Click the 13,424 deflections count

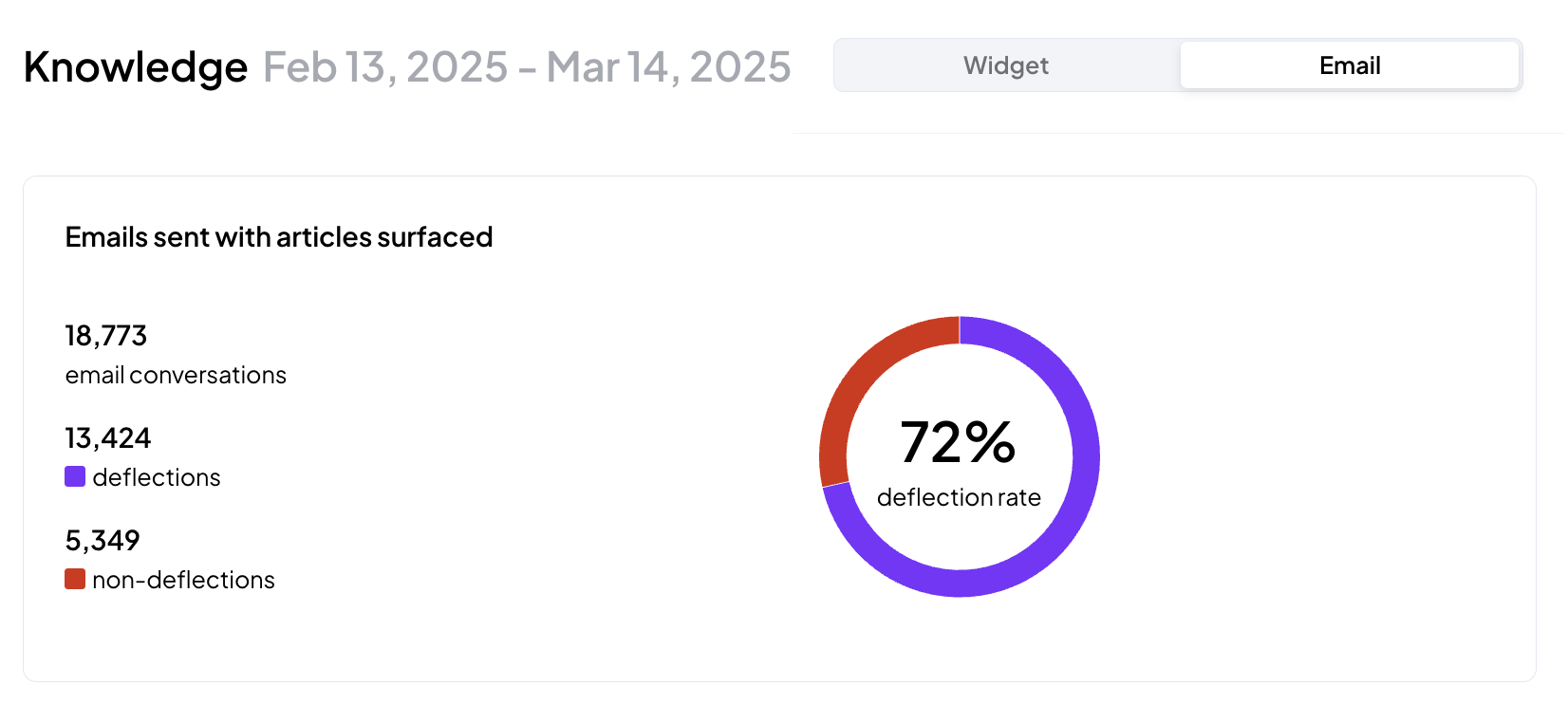coord(108,438)
